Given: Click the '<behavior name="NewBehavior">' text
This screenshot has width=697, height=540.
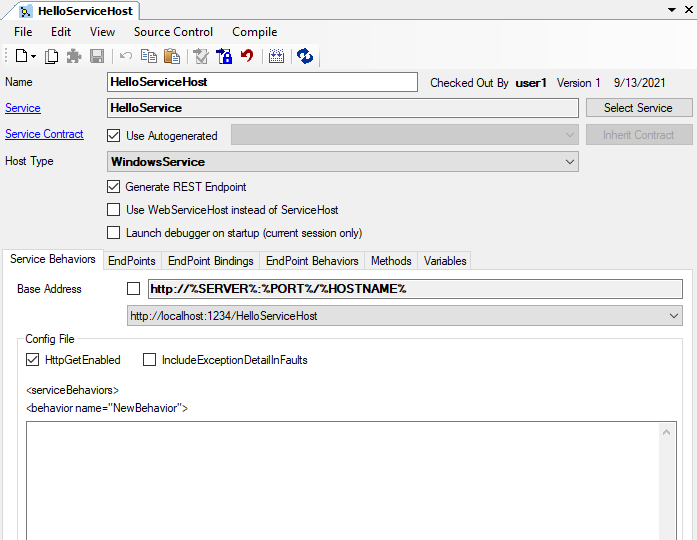Looking at the screenshot, I should (x=107, y=408).
